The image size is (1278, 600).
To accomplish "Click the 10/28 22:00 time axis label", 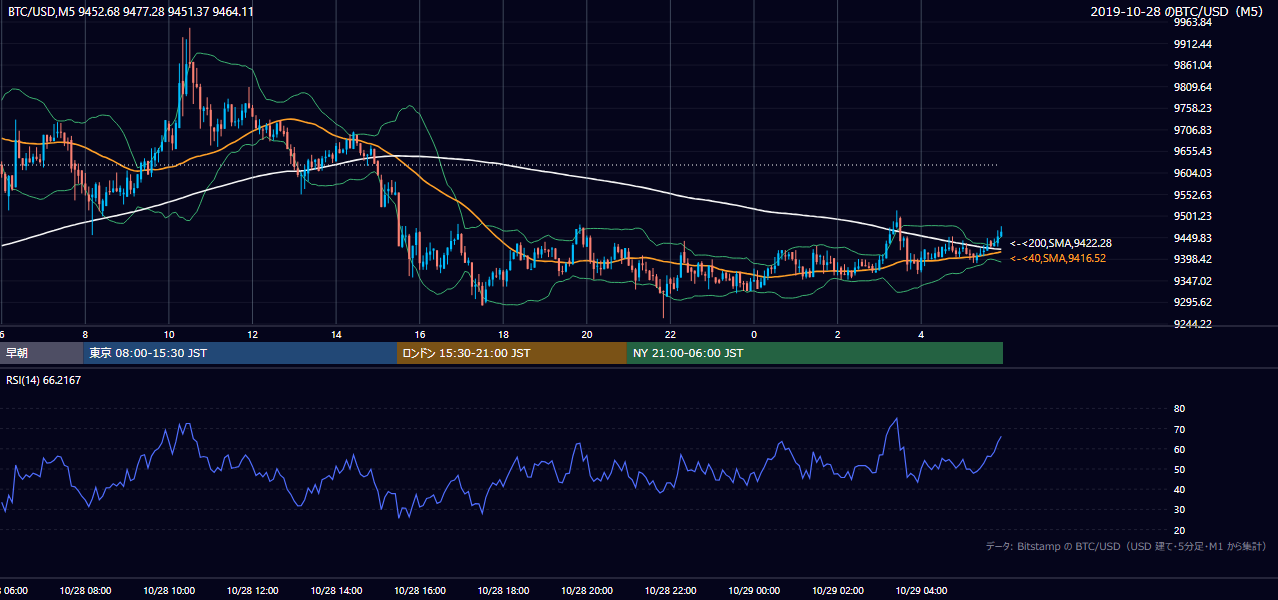I will [670, 591].
